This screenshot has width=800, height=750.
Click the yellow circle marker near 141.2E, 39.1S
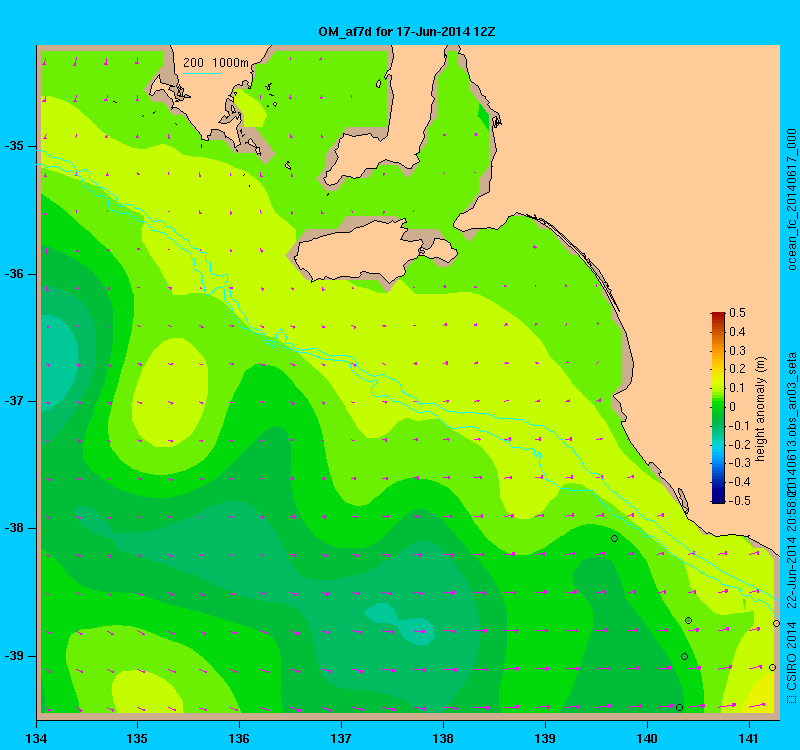[x=772, y=667]
